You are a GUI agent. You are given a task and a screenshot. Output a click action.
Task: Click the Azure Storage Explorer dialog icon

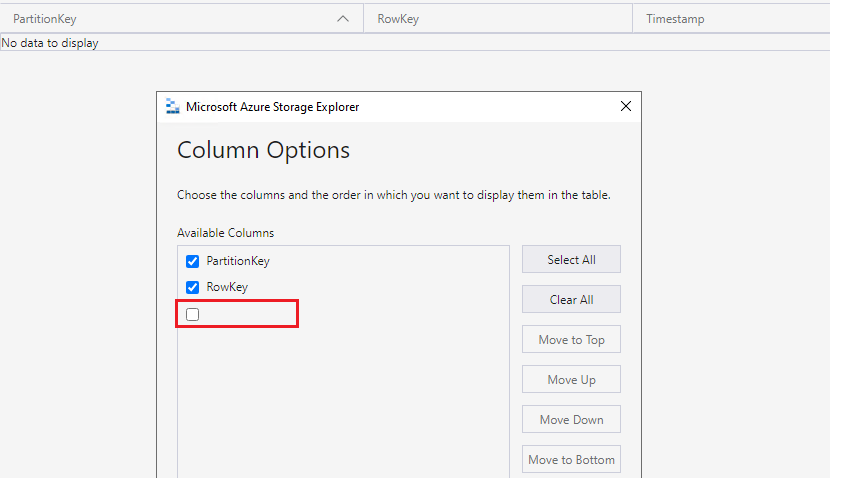point(172,107)
